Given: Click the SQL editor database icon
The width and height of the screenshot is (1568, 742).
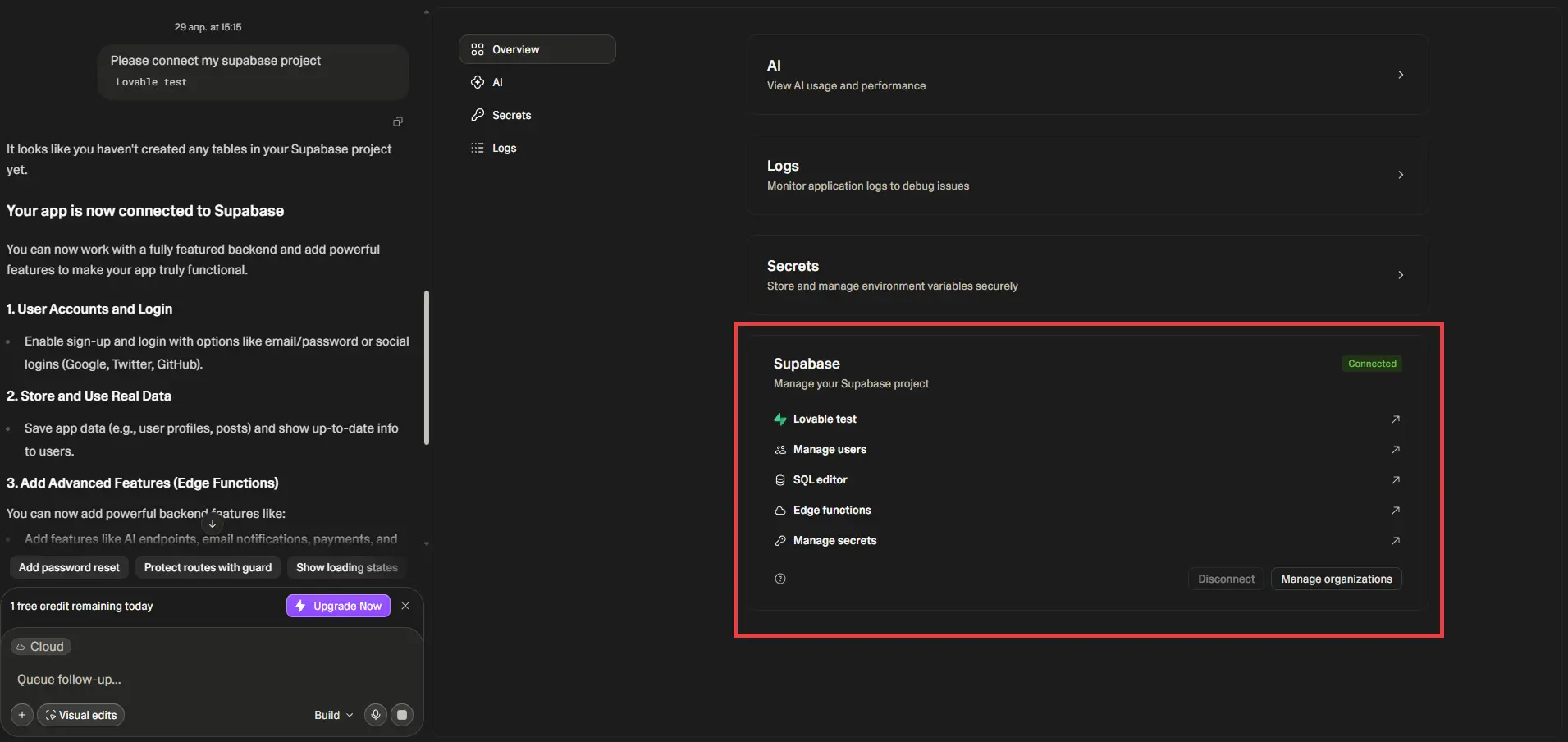Looking at the screenshot, I should point(779,480).
